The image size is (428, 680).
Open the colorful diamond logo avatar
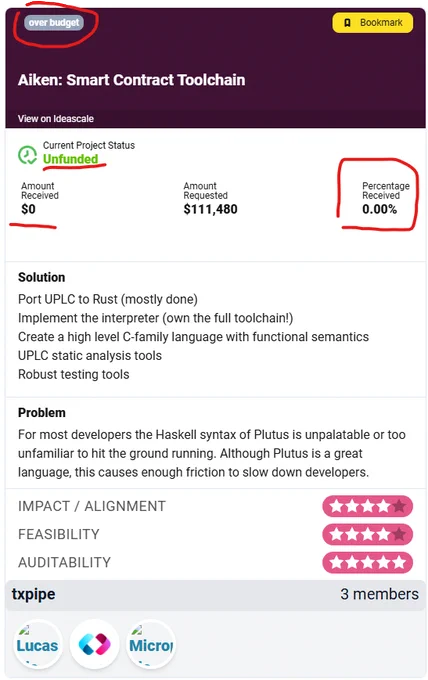tap(95, 644)
